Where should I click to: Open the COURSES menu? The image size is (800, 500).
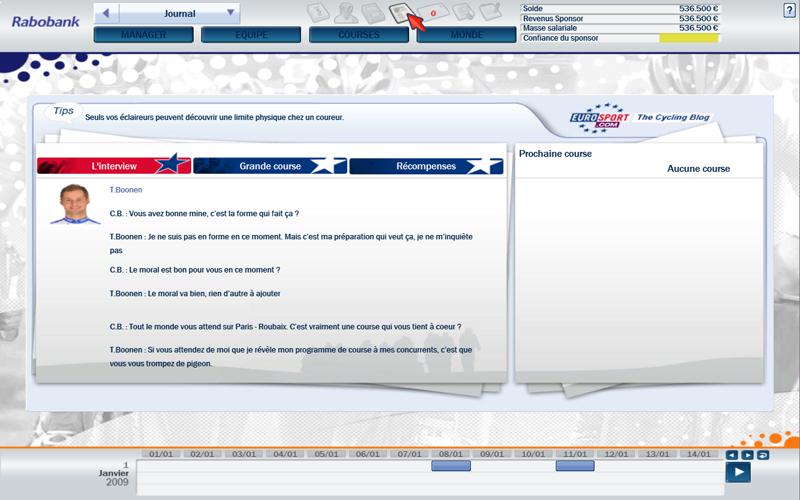[x=358, y=35]
